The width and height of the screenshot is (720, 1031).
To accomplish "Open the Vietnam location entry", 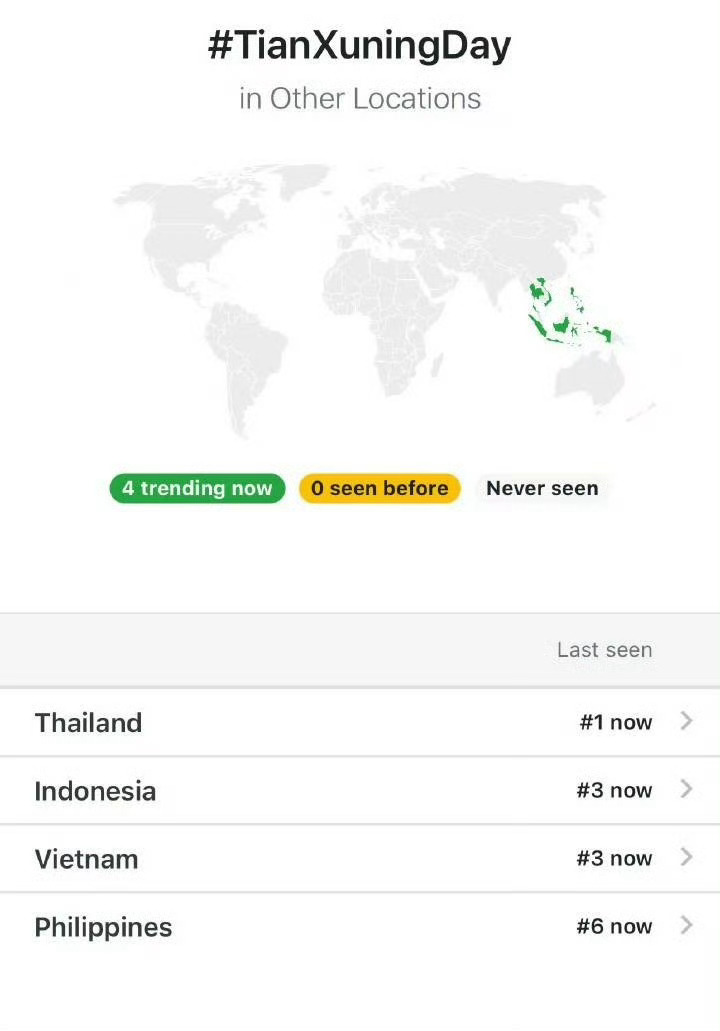I will (x=360, y=858).
